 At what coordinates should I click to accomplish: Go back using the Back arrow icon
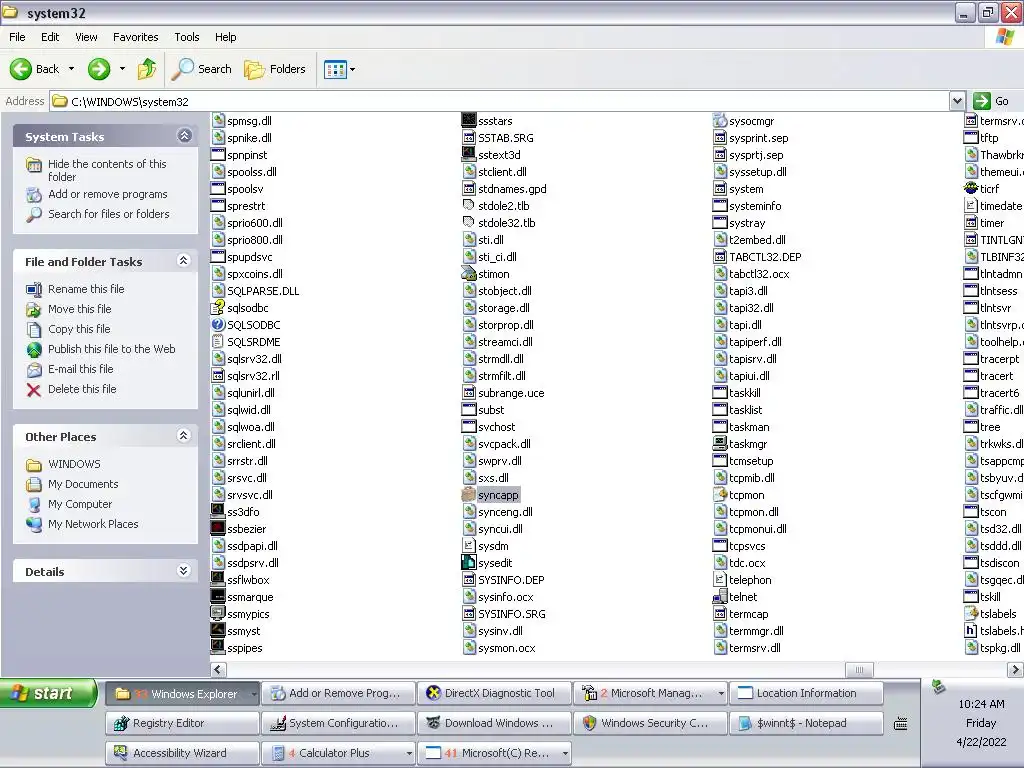[x=20, y=69]
